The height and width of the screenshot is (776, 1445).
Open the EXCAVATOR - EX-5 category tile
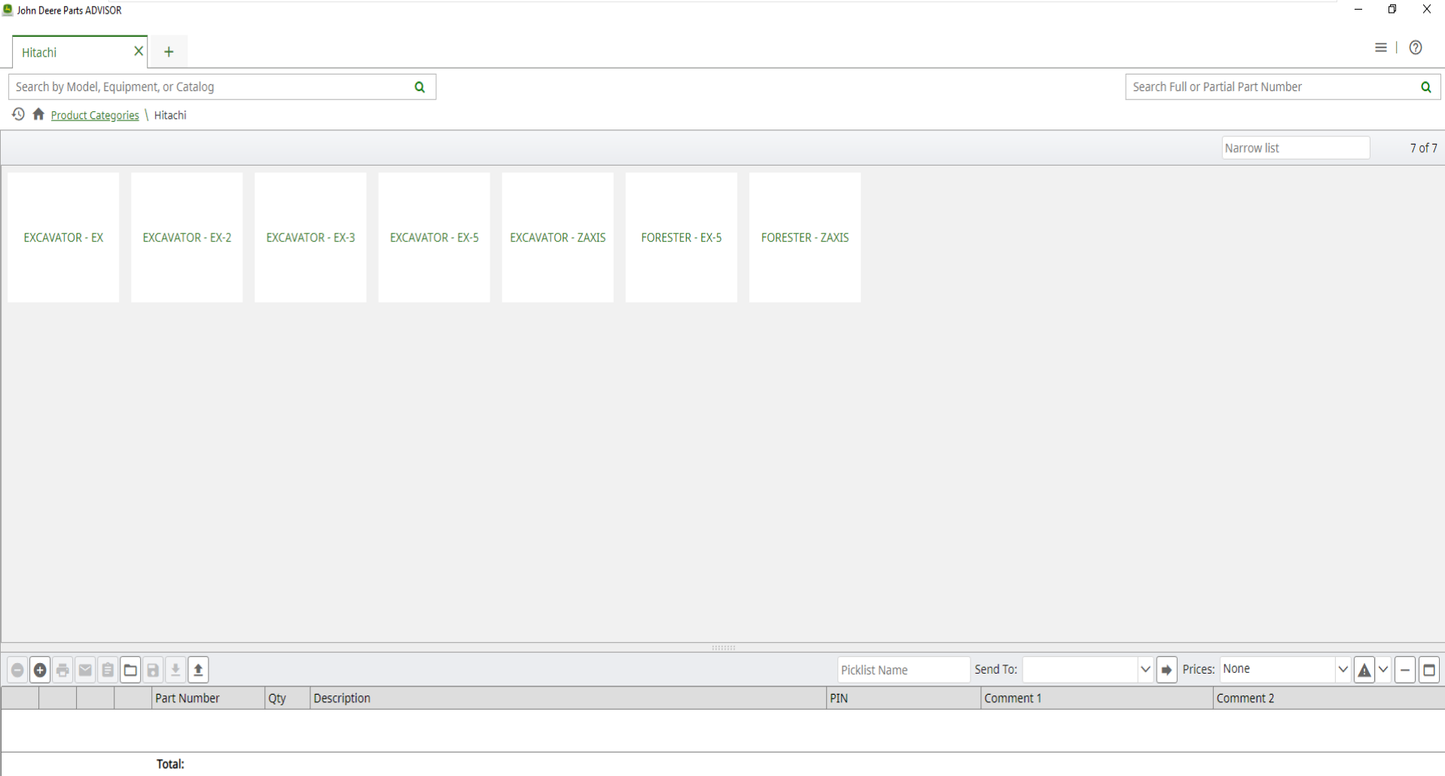(434, 238)
